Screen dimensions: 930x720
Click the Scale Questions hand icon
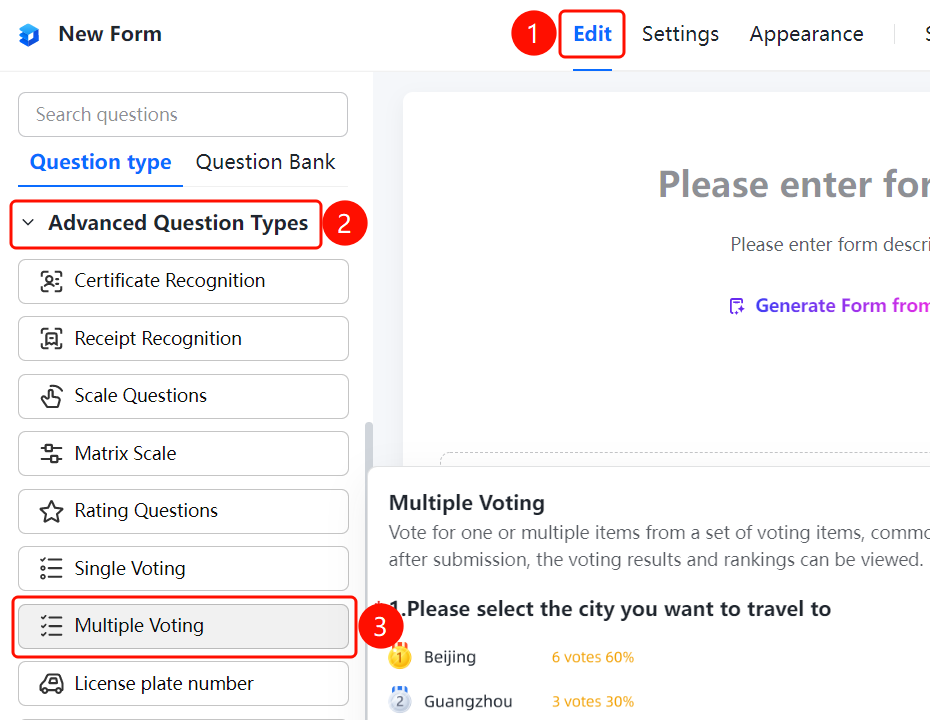tap(51, 396)
